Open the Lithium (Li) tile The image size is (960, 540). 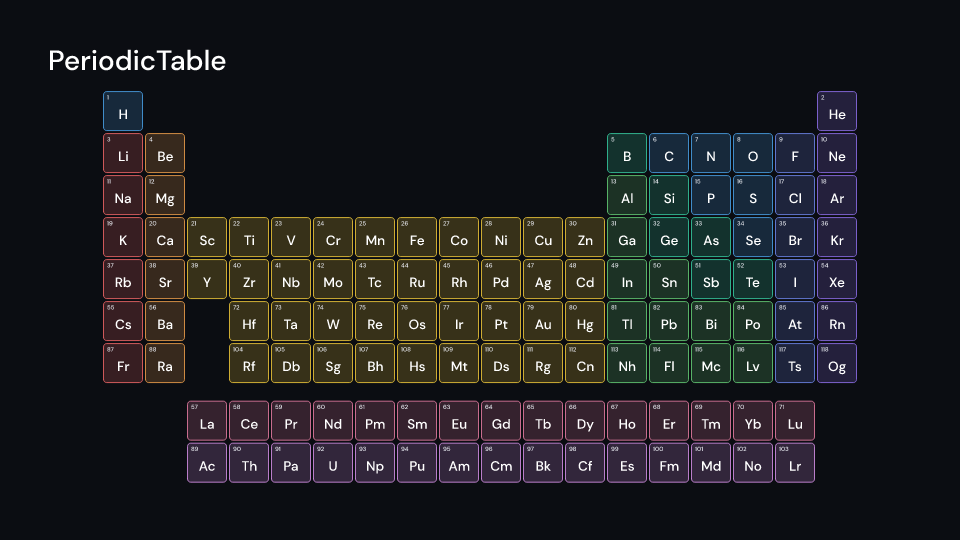coord(123,153)
